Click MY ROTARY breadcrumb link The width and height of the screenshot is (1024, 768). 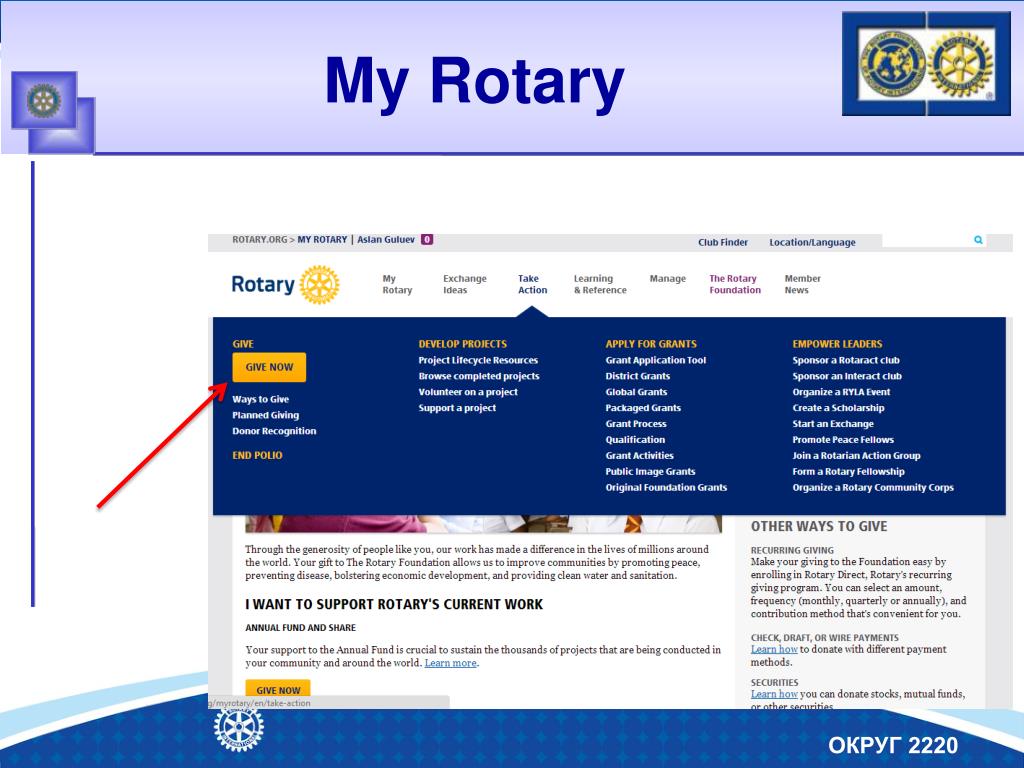(x=322, y=240)
